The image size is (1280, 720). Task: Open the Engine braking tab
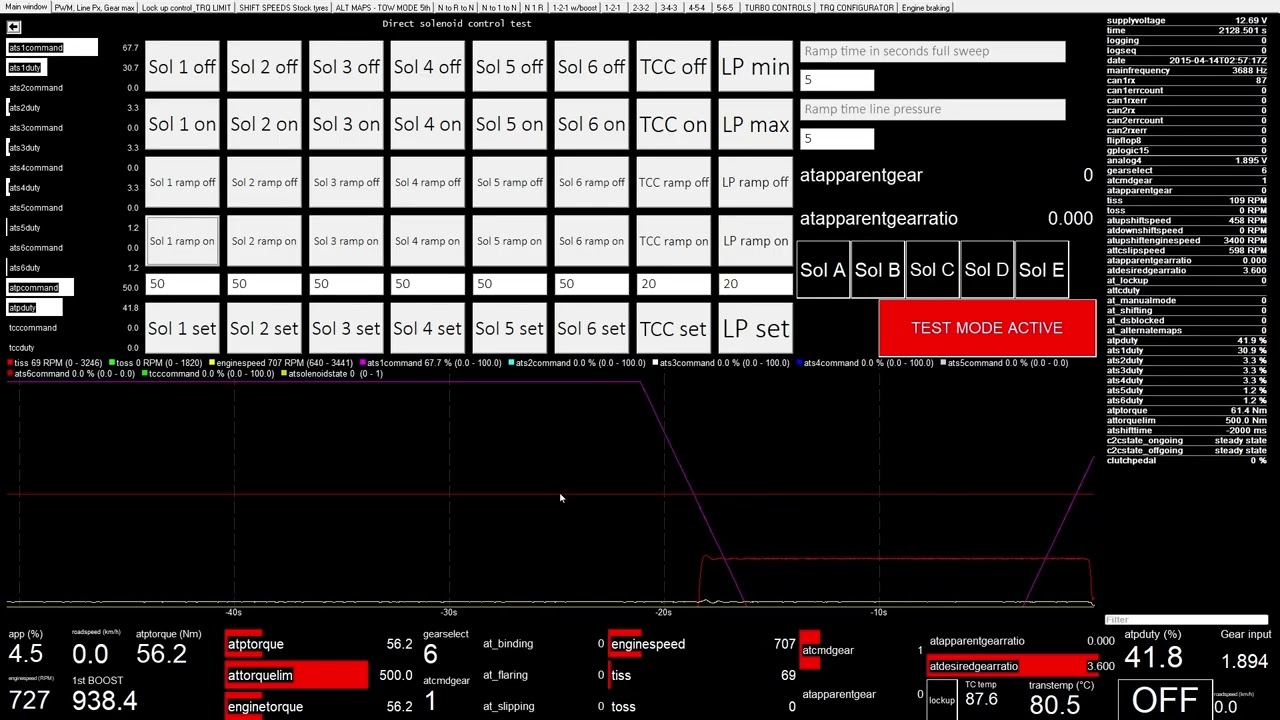coord(925,7)
